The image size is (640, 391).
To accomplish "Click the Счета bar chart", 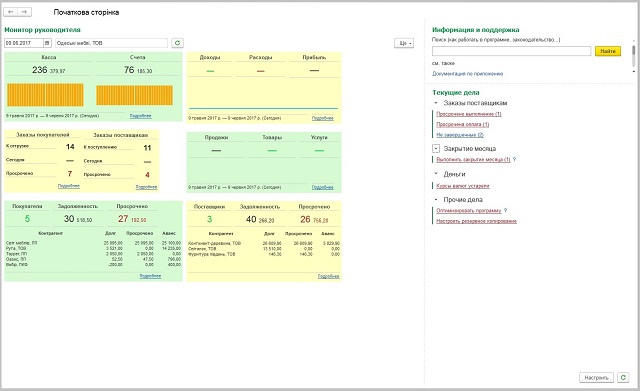I will 134,96.
